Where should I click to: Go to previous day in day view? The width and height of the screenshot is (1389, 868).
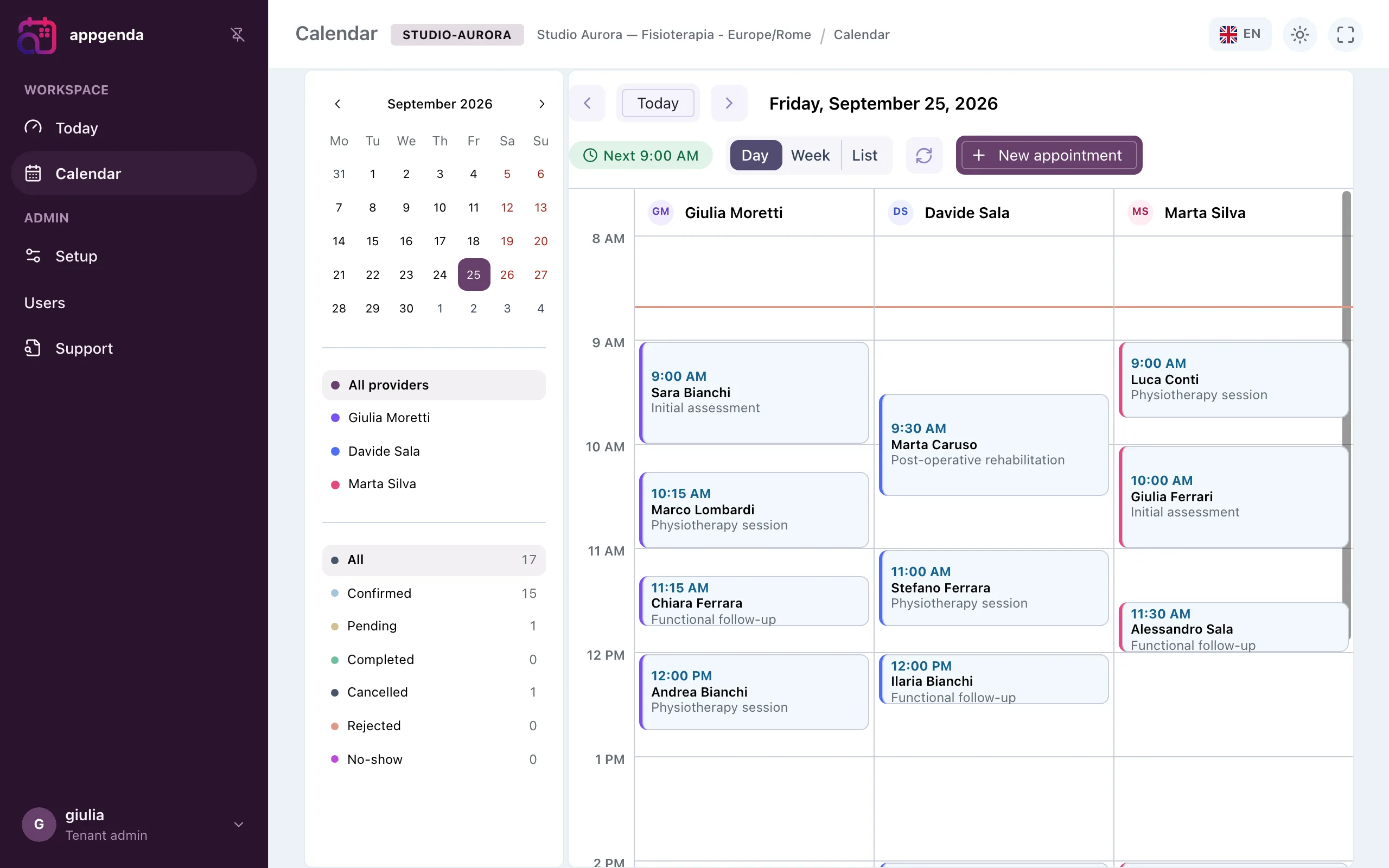(x=587, y=103)
